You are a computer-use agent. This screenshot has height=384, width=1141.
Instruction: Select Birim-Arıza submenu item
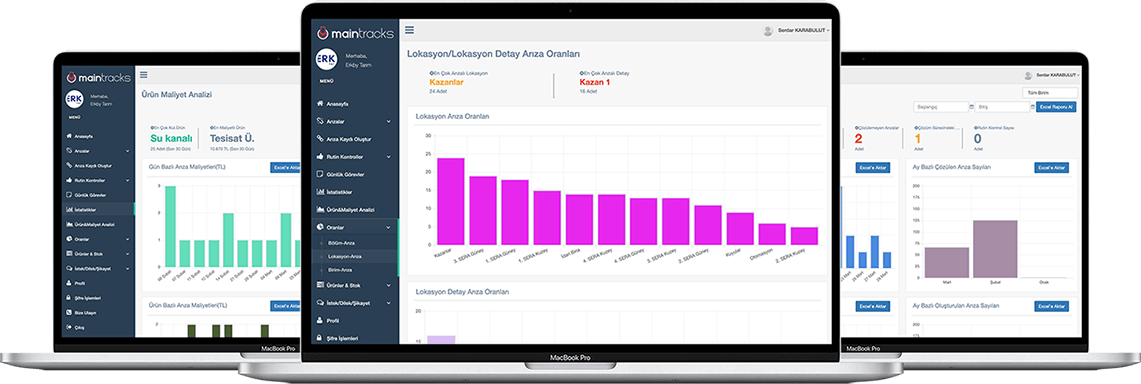pos(340,270)
